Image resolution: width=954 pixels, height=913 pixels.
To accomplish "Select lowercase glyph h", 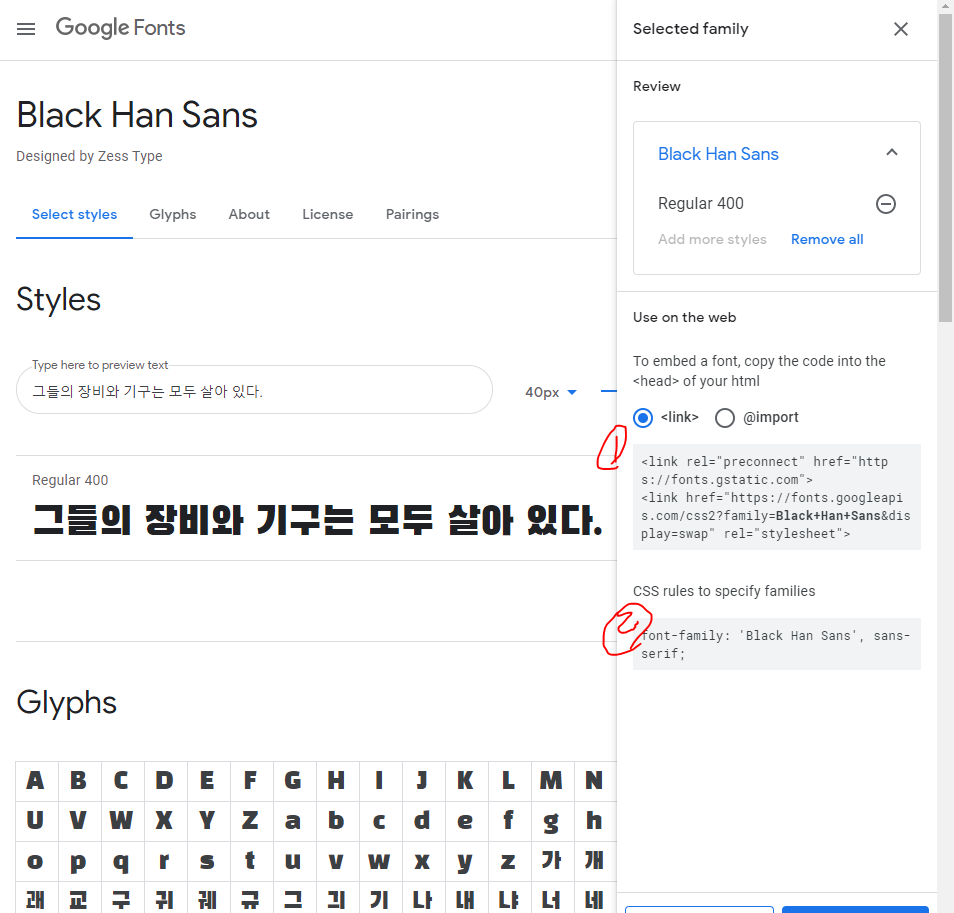I will click(594, 821).
